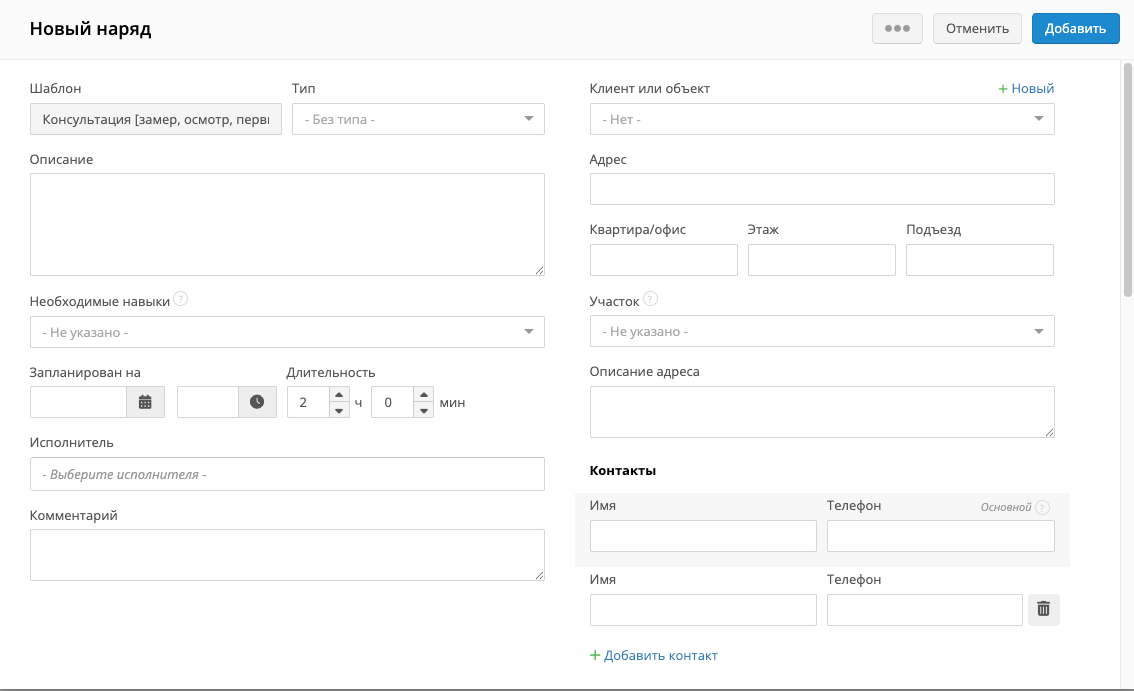This screenshot has width=1134, height=691.
Task: Focus the primary contact Имя field
Action: click(703, 536)
